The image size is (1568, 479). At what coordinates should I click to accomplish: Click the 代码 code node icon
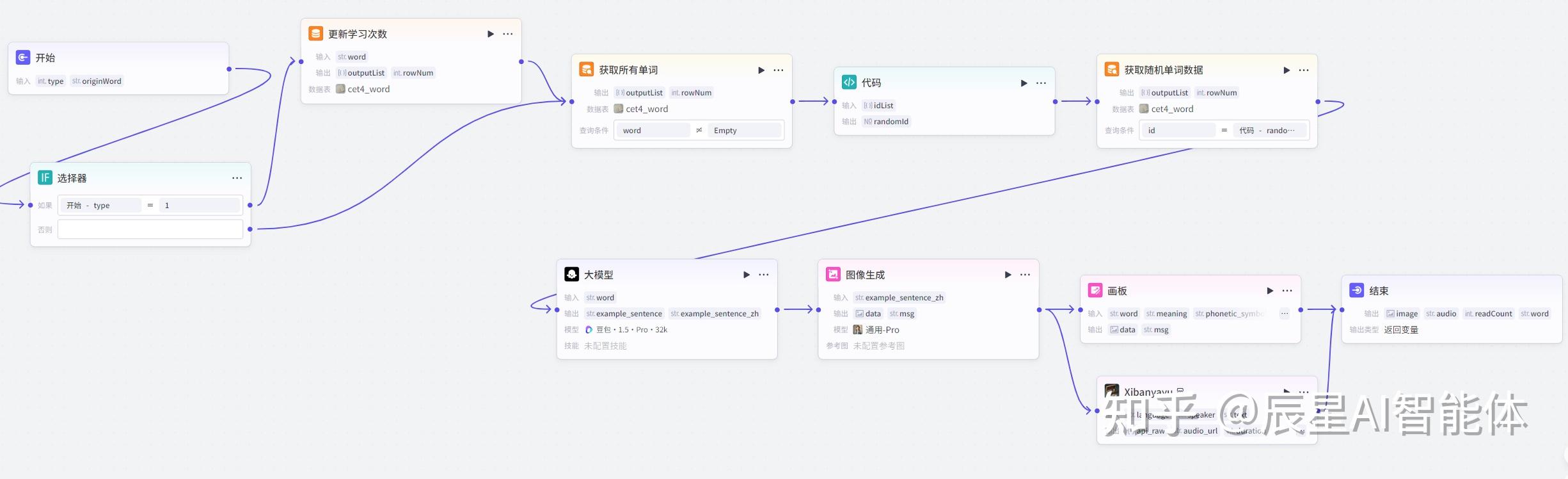pos(849,82)
